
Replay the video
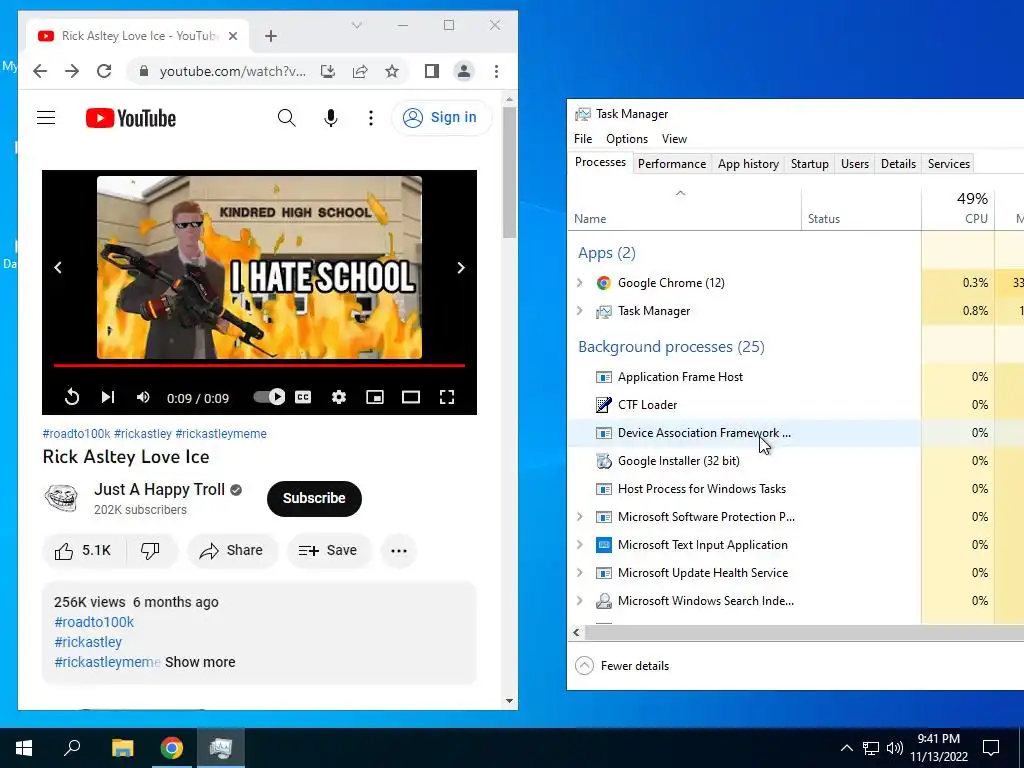(x=72, y=397)
